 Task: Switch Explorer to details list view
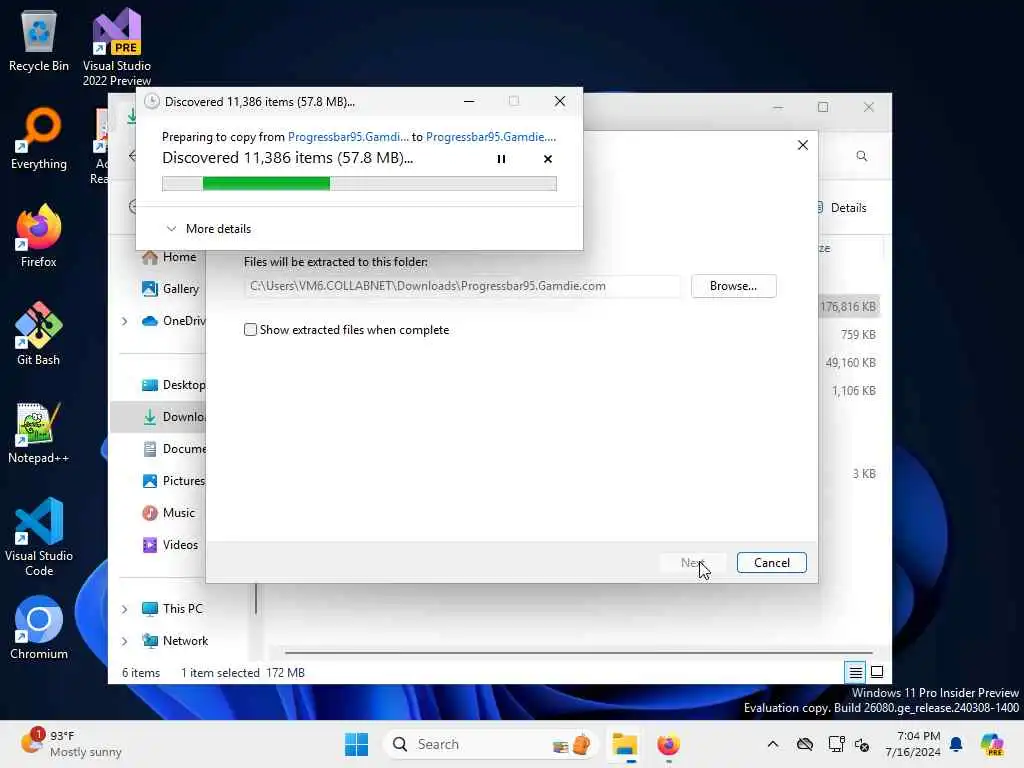855,672
